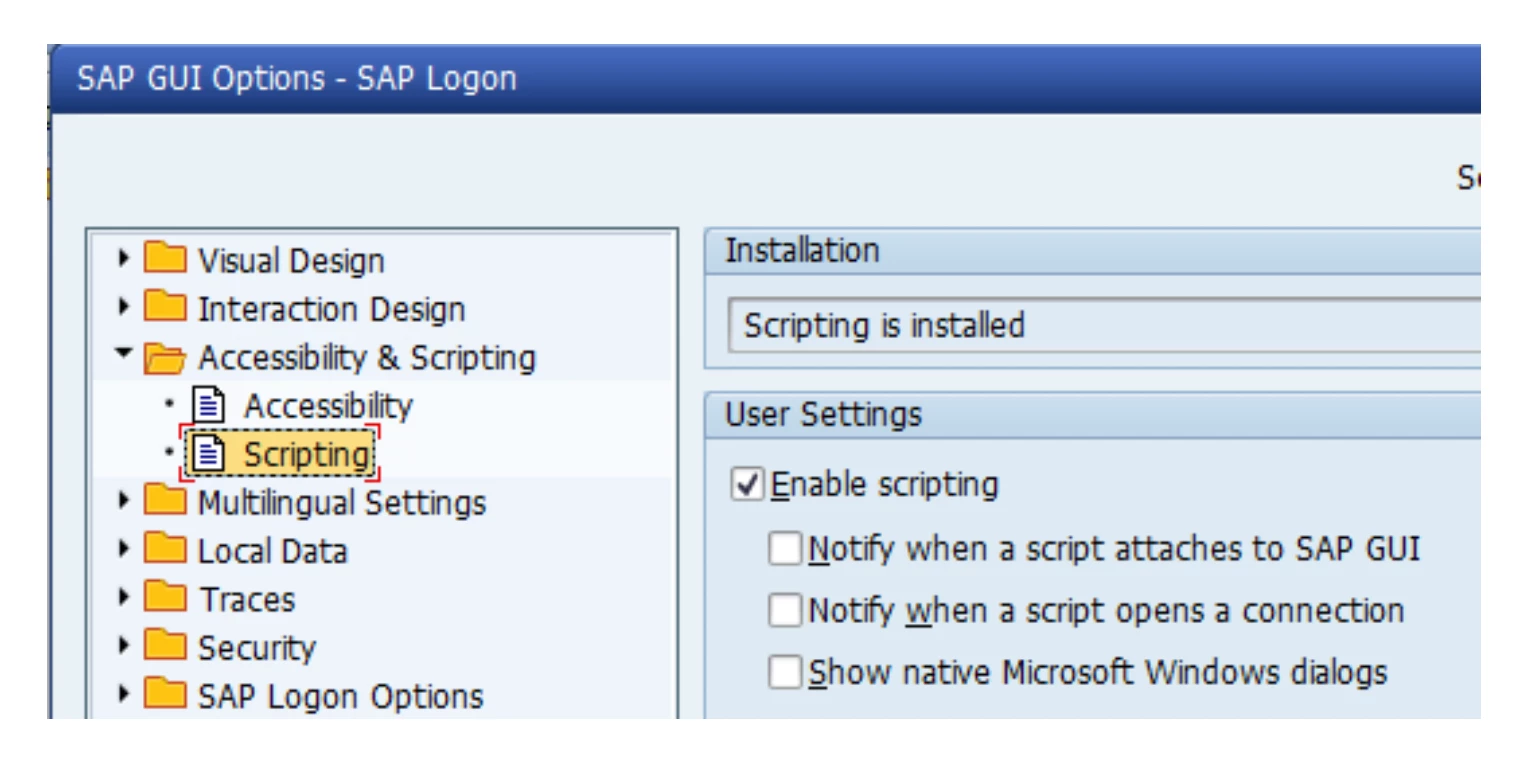Select the Traces tree label
1522x776 pixels.
click(x=247, y=599)
